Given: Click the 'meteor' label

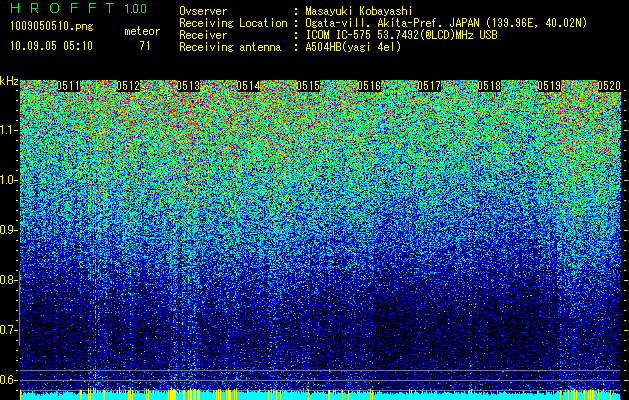Looking at the screenshot, I should [x=142, y=31].
